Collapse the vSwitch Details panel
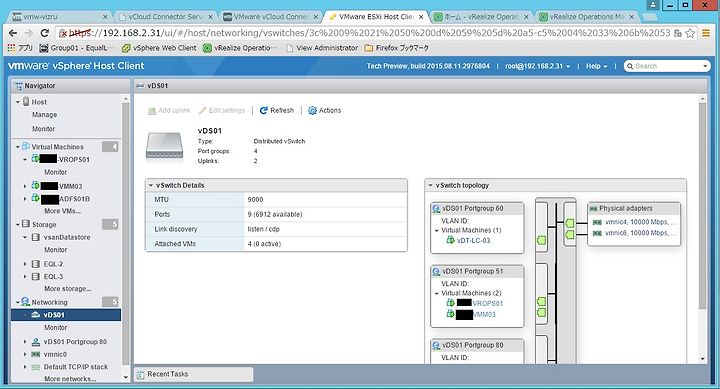Viewport: 720px width, 389px height. [151, 186]
